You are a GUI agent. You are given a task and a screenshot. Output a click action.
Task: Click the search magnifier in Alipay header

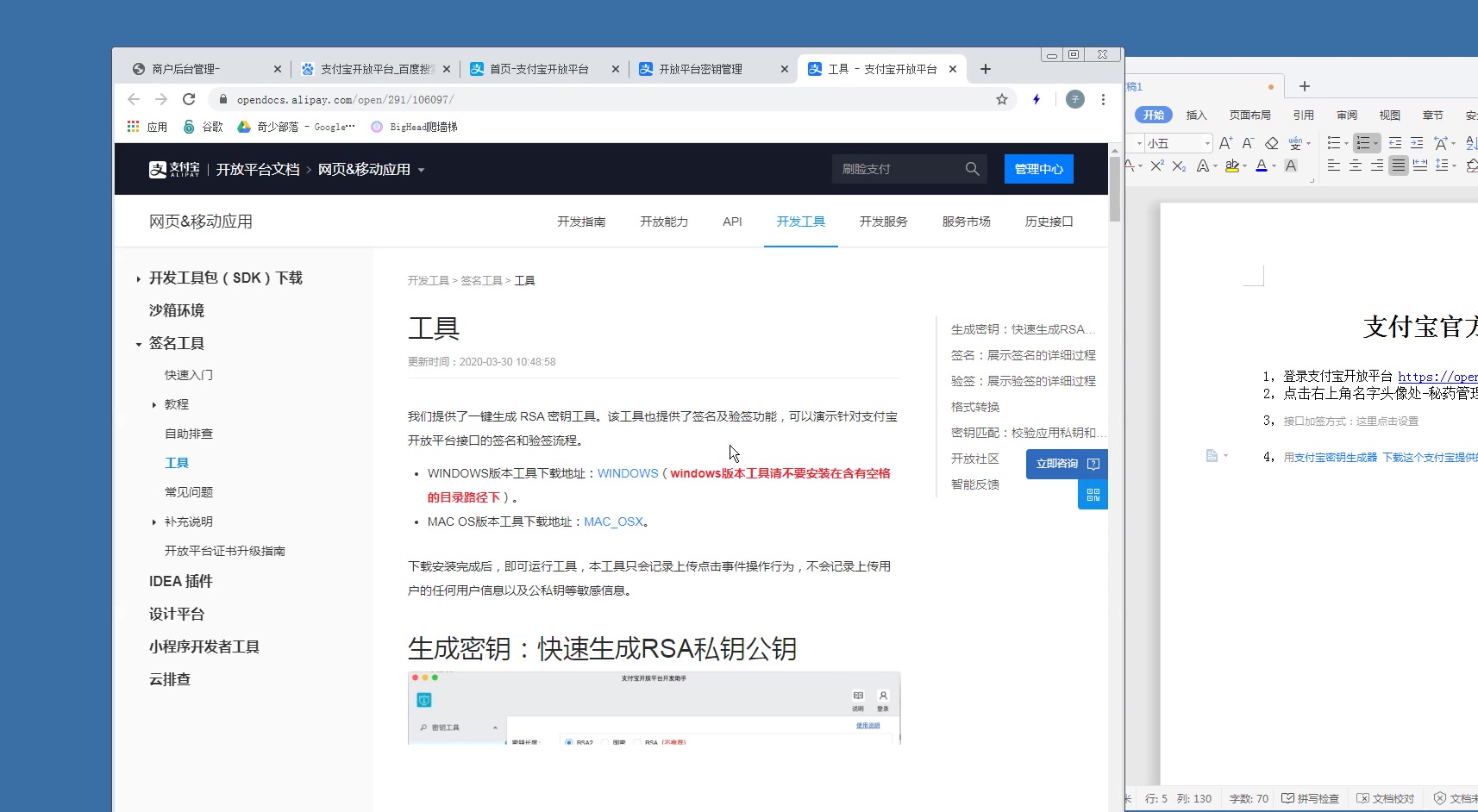(972, 169)
